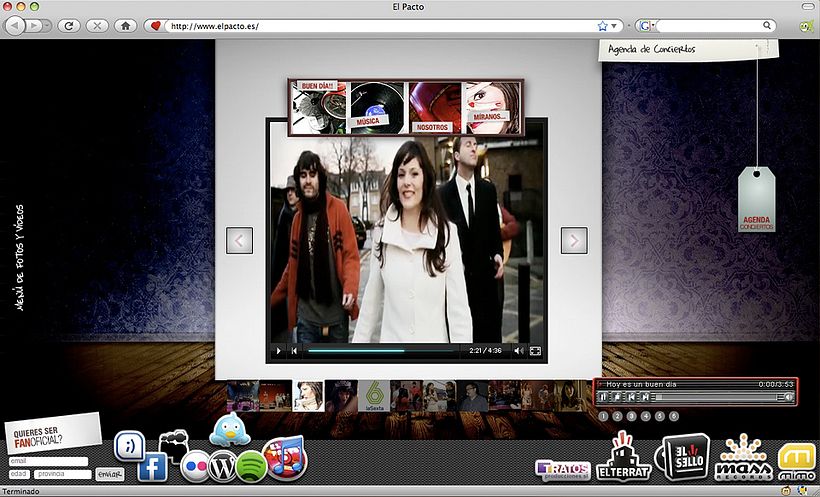Click the edad input field
The height and width of the screenshot is (497, 820).
click(x=19, y=474)
